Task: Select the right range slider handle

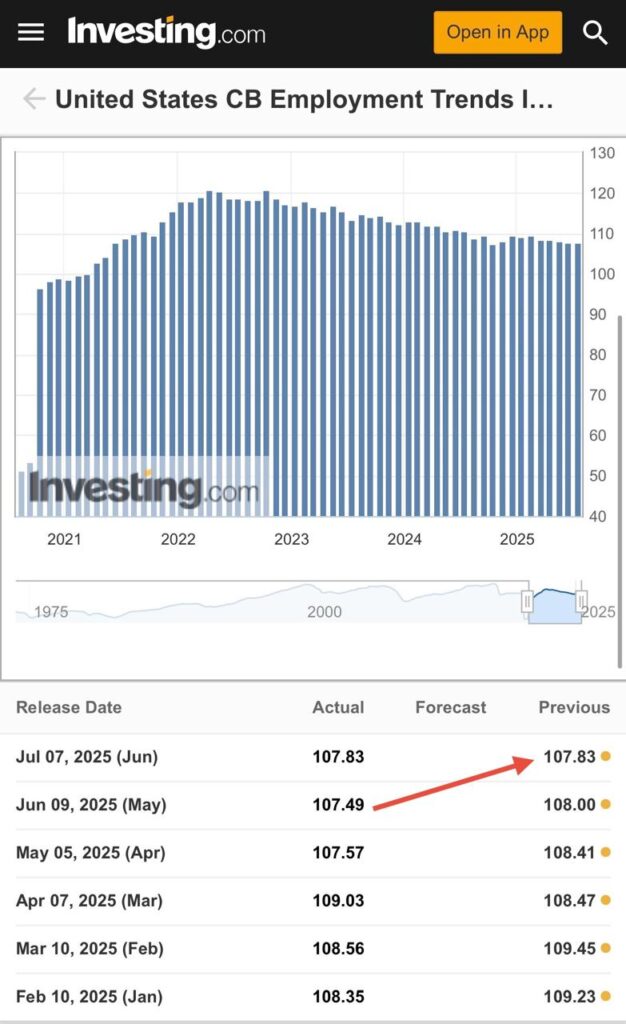Action: click(581, 601)
